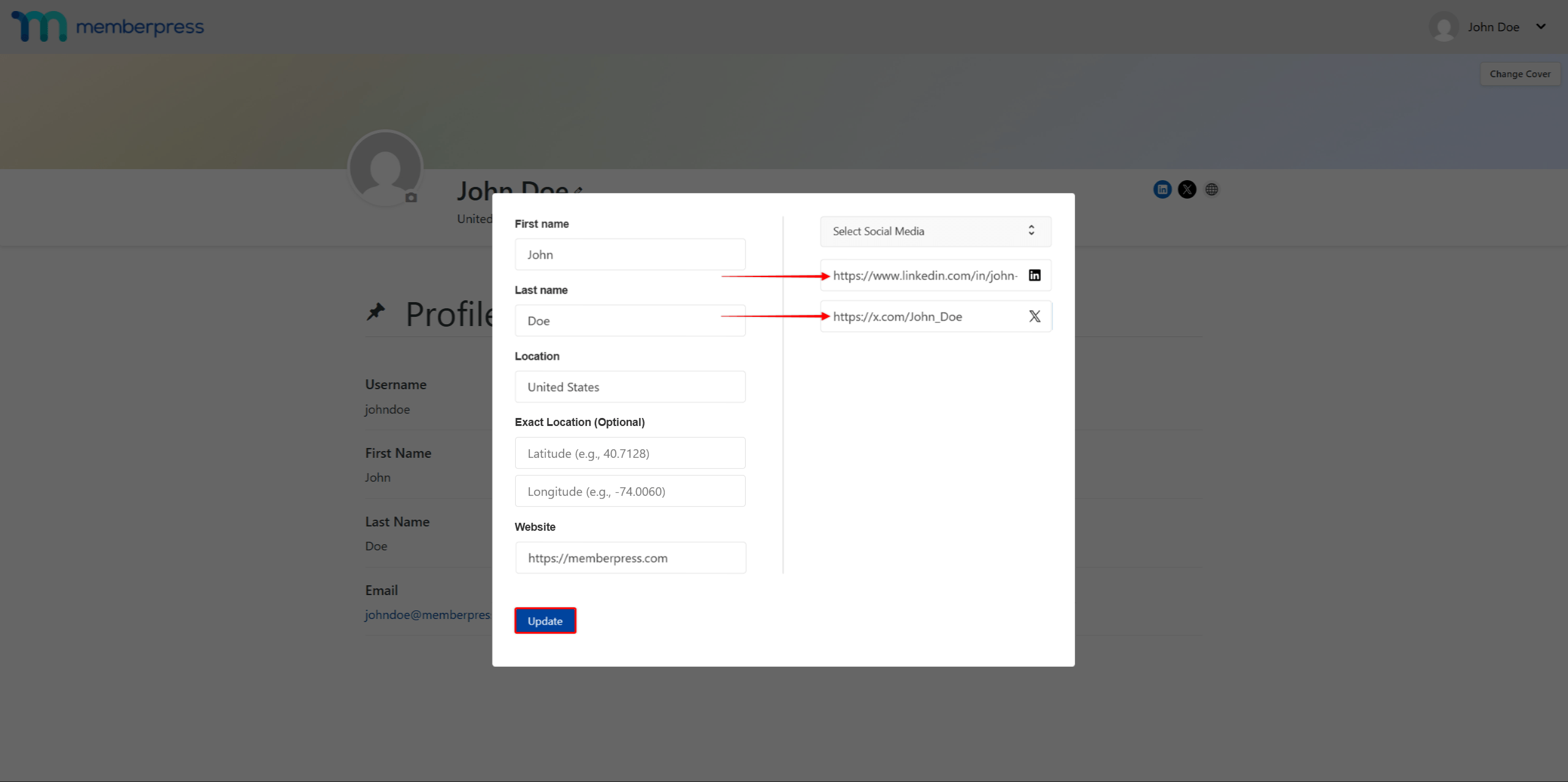1568x782 pixels.
Task: Open the Select Social Media dropdown
Action: [x=935, y=231]
